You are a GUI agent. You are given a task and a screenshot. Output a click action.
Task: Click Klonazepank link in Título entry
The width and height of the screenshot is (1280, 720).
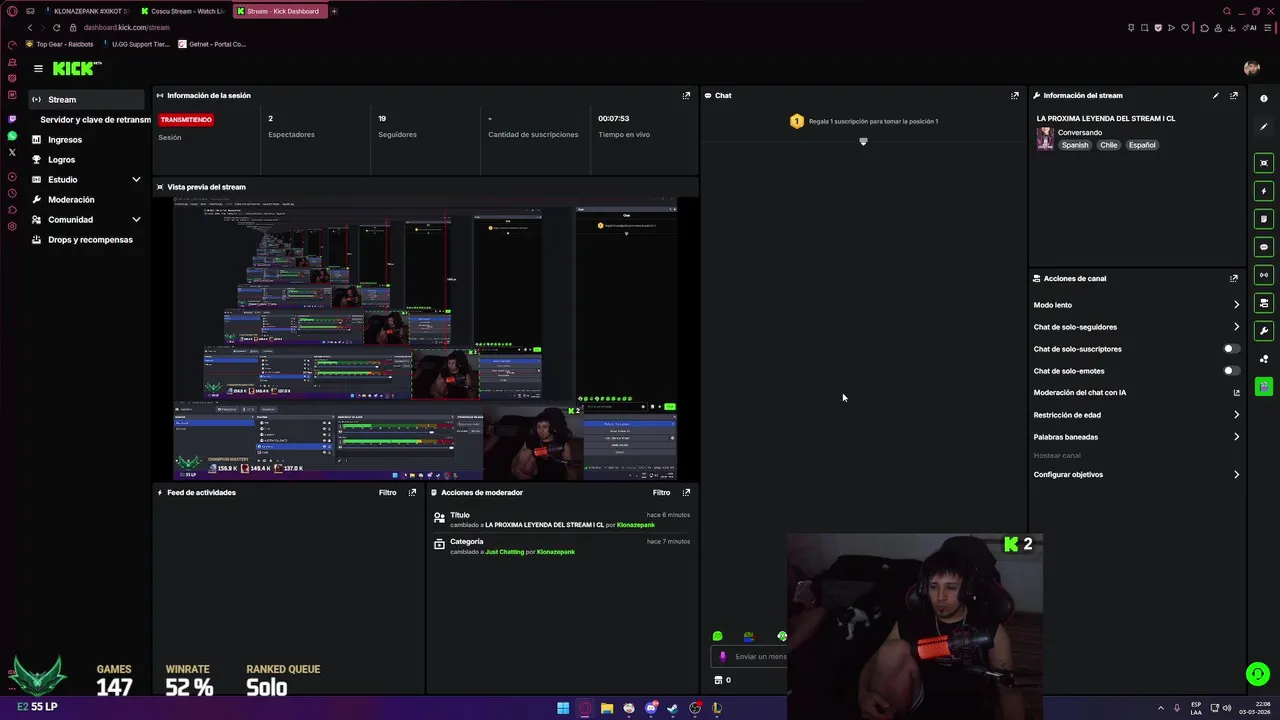tap(636, 525)
